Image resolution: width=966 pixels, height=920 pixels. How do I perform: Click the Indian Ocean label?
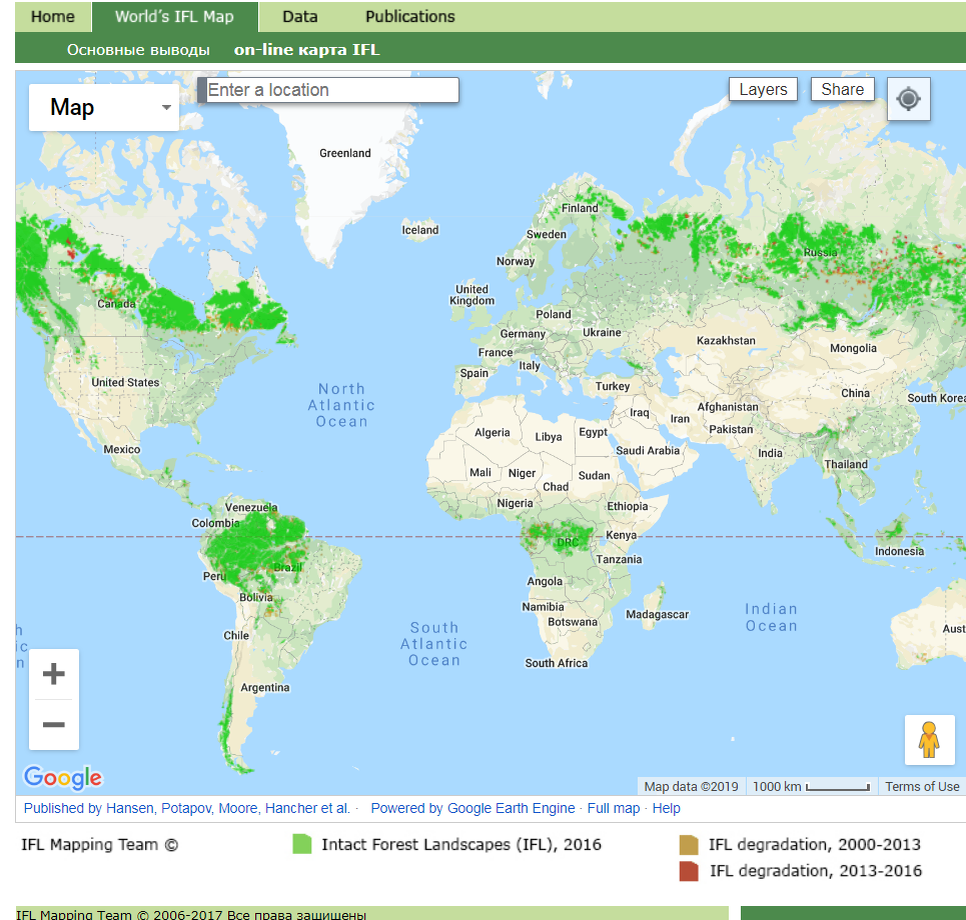771,617
